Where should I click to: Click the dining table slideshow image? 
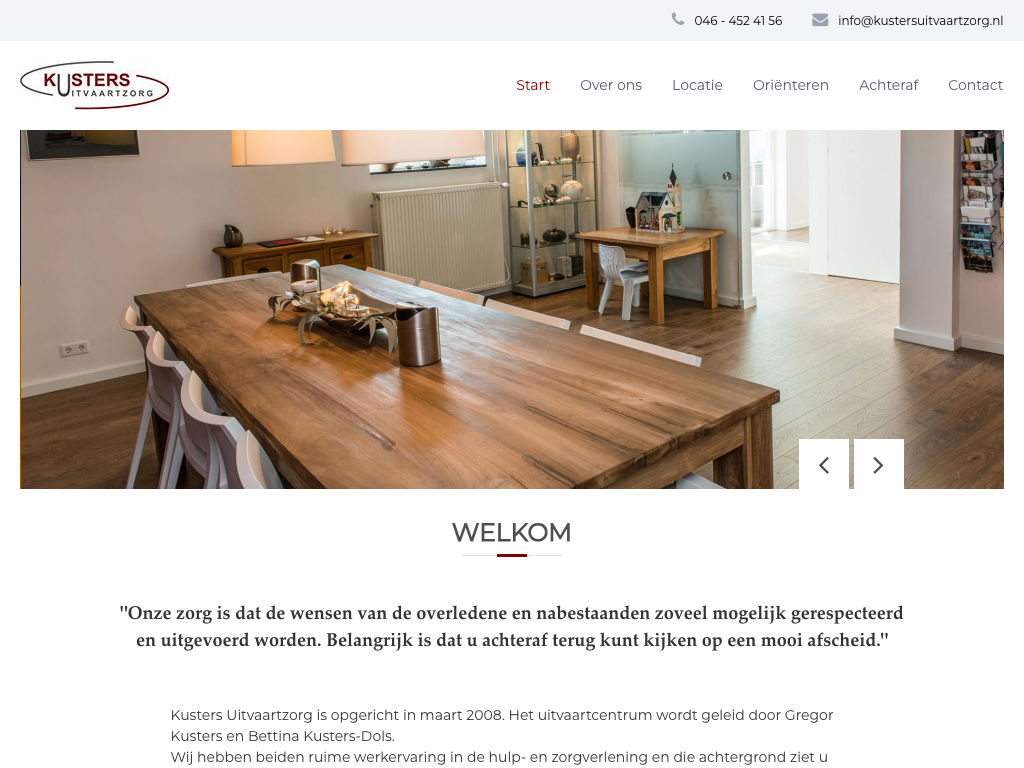(511, 309)
